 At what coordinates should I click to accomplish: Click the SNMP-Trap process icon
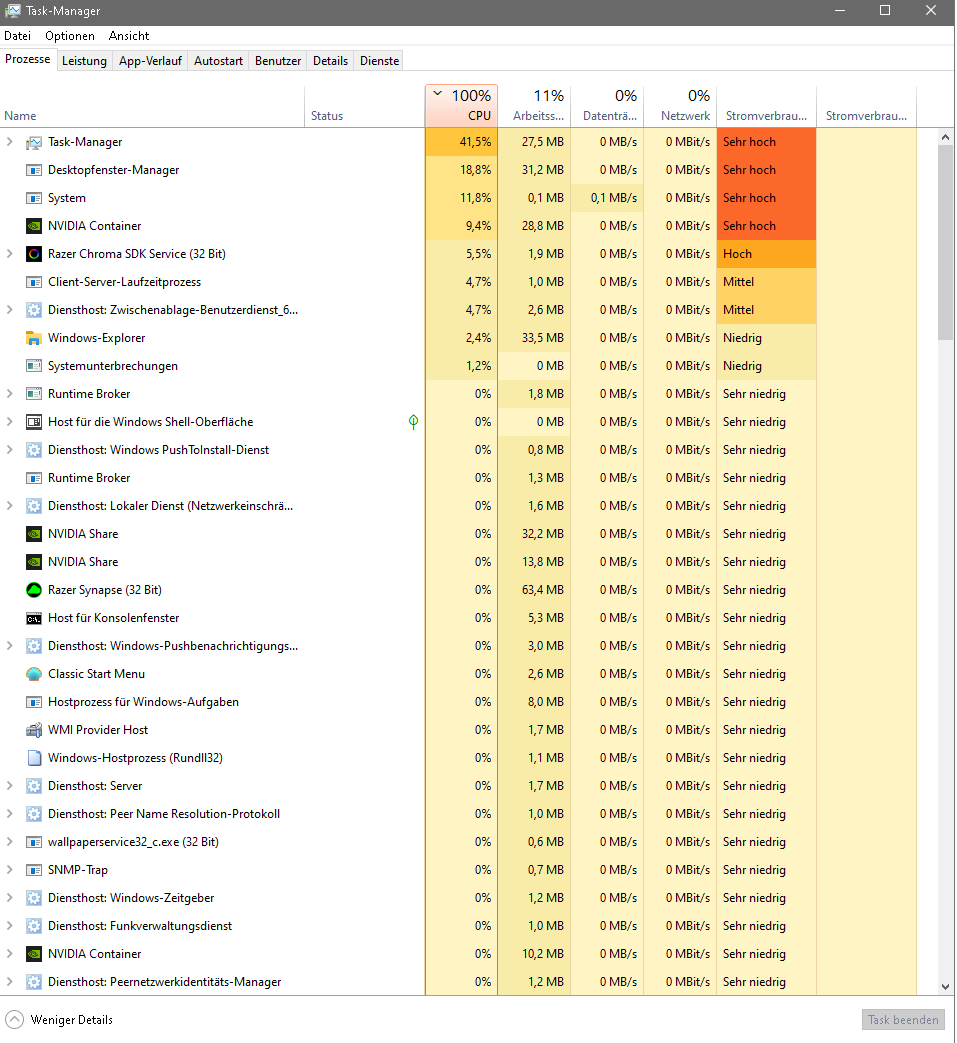pyautogui.click(x=34, y=870)
